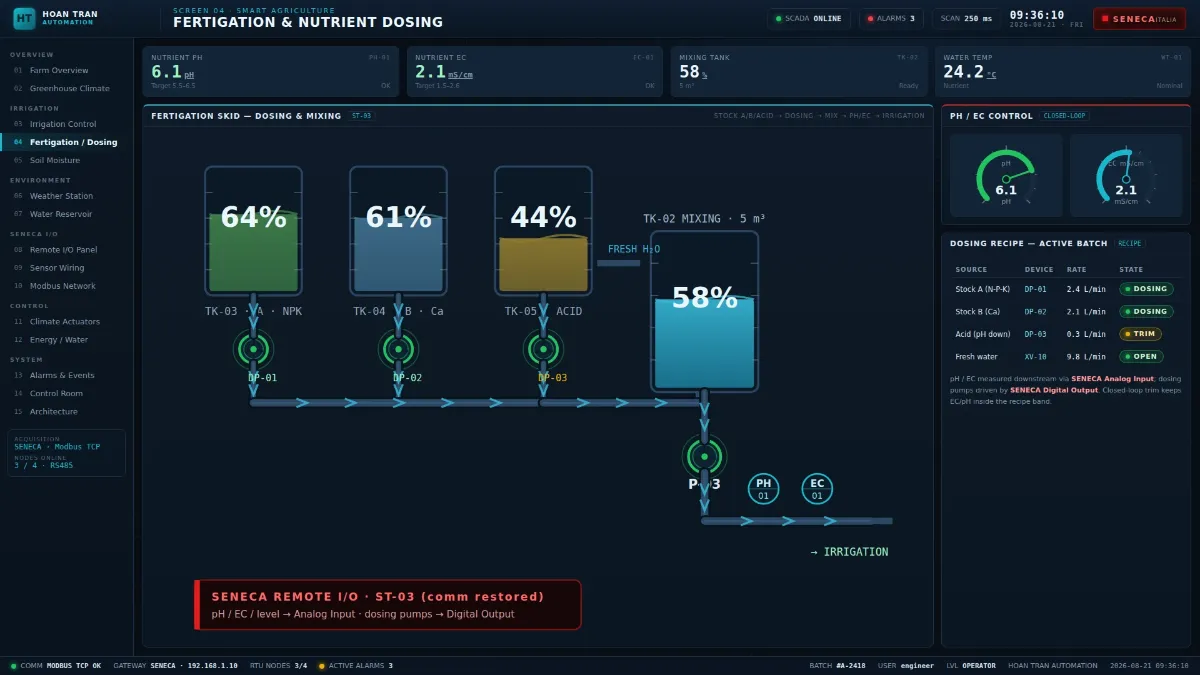1200x675 pixels.
Task: Click the OPEN state badge for Fresh water
Action: 1141,357
